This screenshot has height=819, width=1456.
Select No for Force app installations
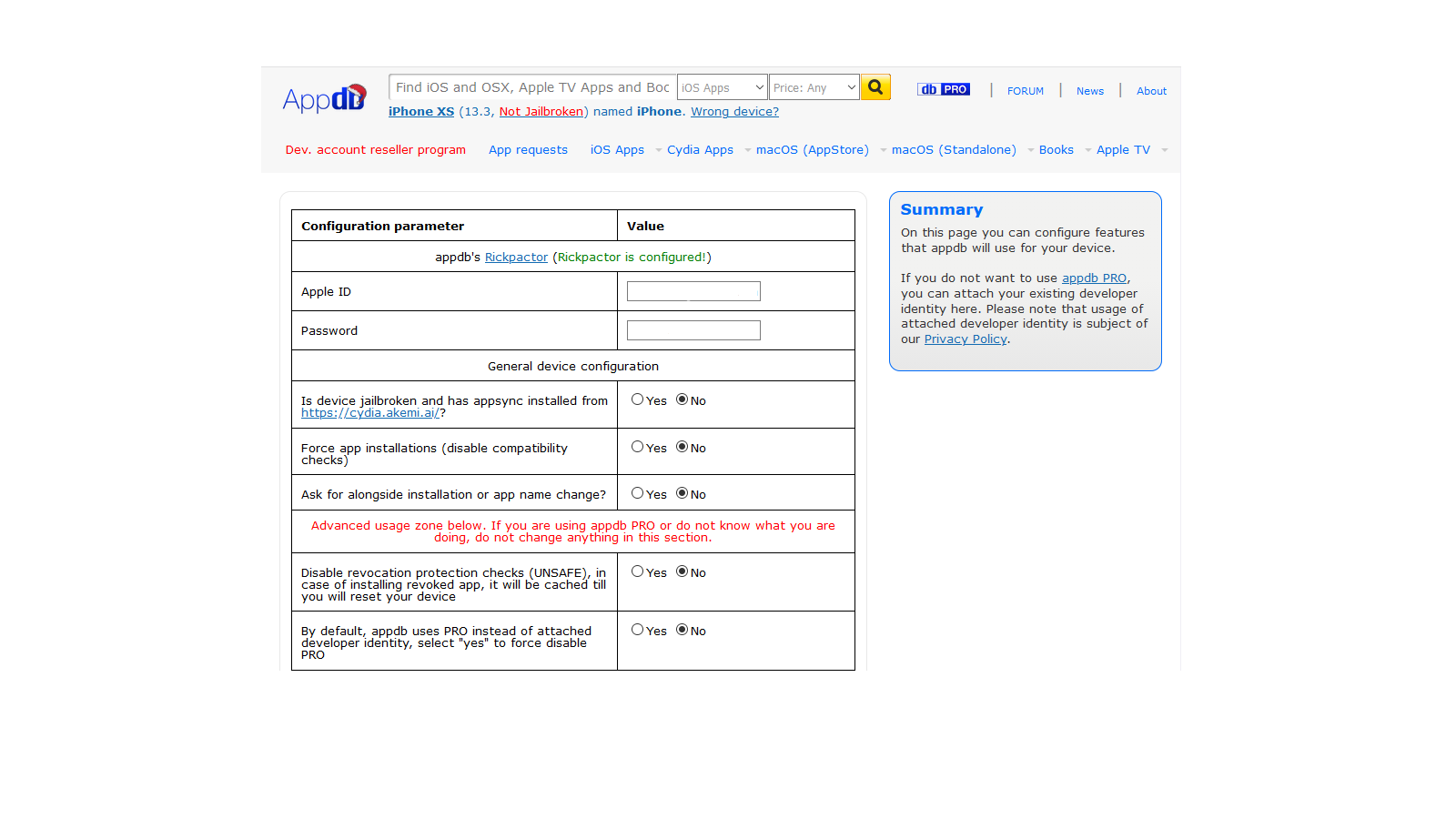(x=682, y=447)
